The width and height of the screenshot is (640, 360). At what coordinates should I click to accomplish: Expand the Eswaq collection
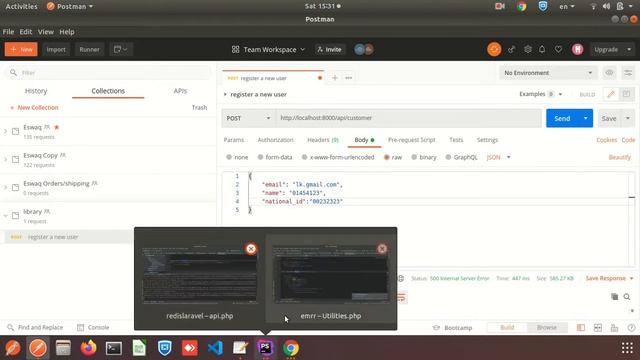pos(6,131)
